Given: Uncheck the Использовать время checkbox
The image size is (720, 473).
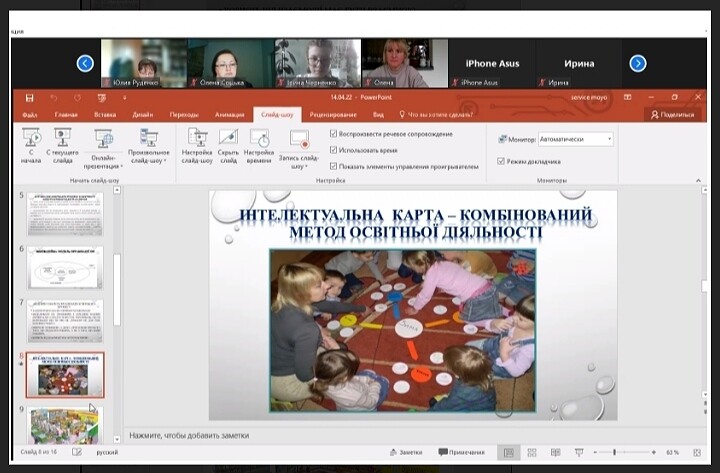Looking at the screenshot, I should point(333,149).
